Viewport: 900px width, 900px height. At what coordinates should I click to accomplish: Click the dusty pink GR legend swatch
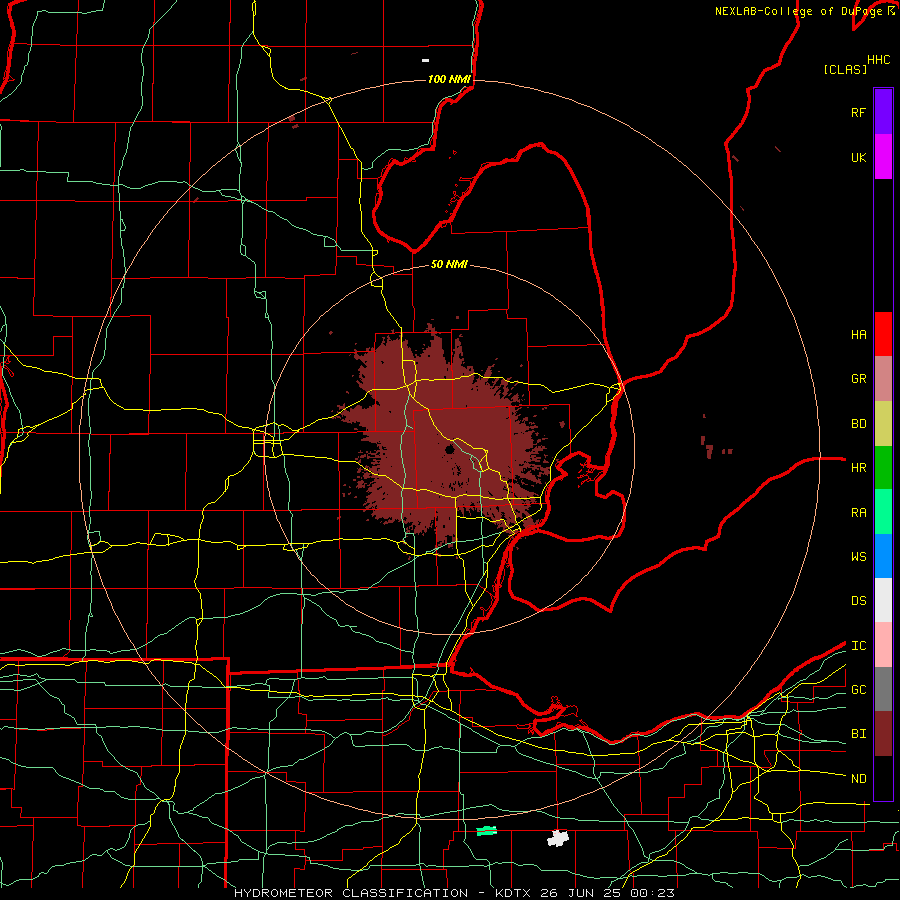883,379
